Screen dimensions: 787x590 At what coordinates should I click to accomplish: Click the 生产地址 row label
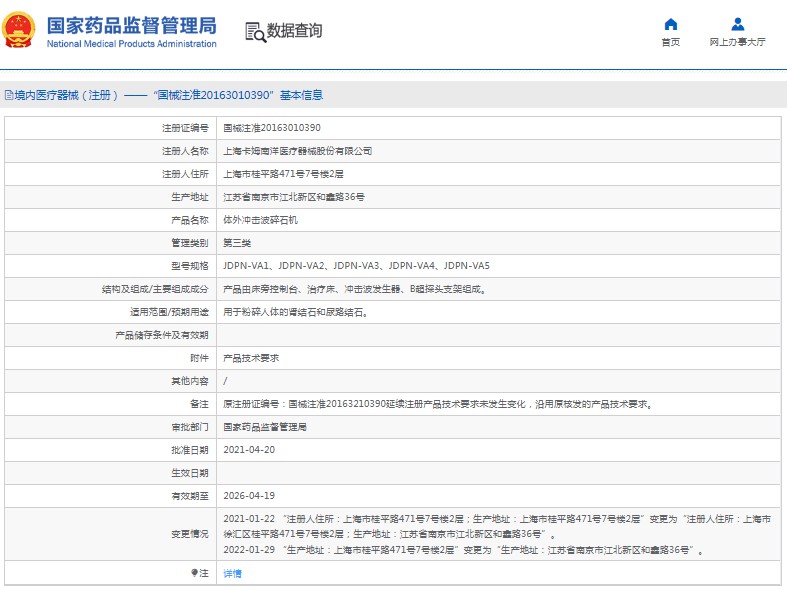190,197
